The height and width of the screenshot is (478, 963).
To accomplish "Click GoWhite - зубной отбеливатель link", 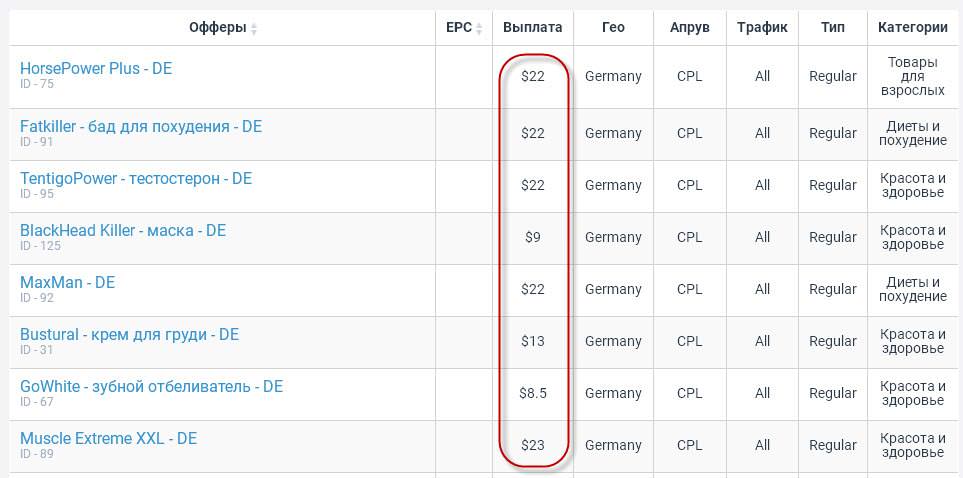I will pos(152,387).
